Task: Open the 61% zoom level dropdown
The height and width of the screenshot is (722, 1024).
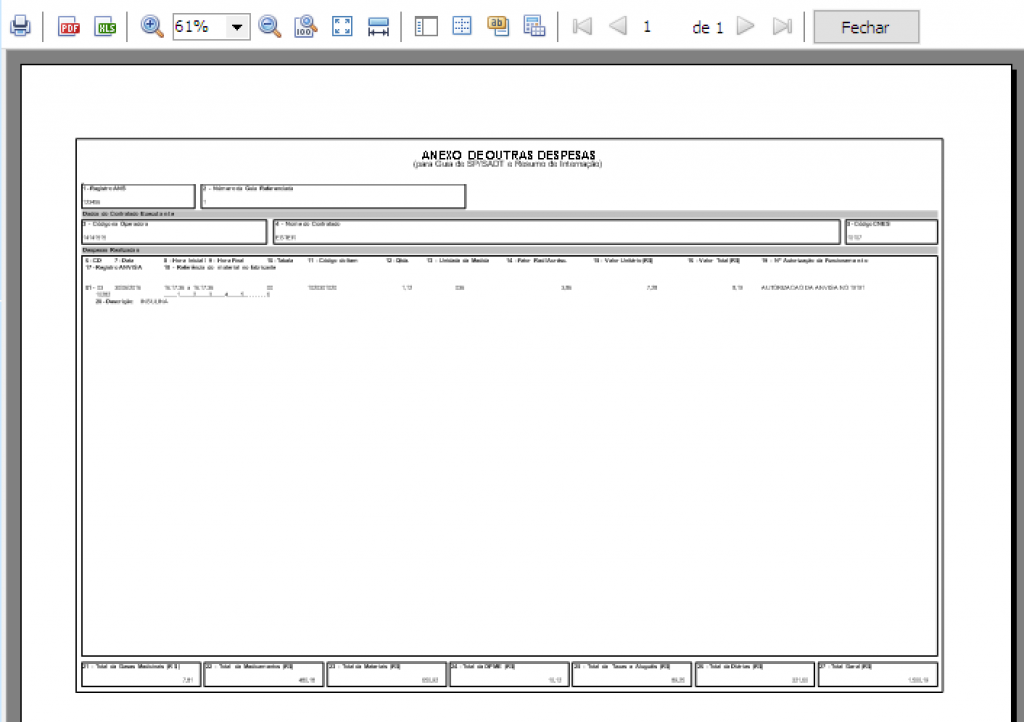Action: pos(238,28)
